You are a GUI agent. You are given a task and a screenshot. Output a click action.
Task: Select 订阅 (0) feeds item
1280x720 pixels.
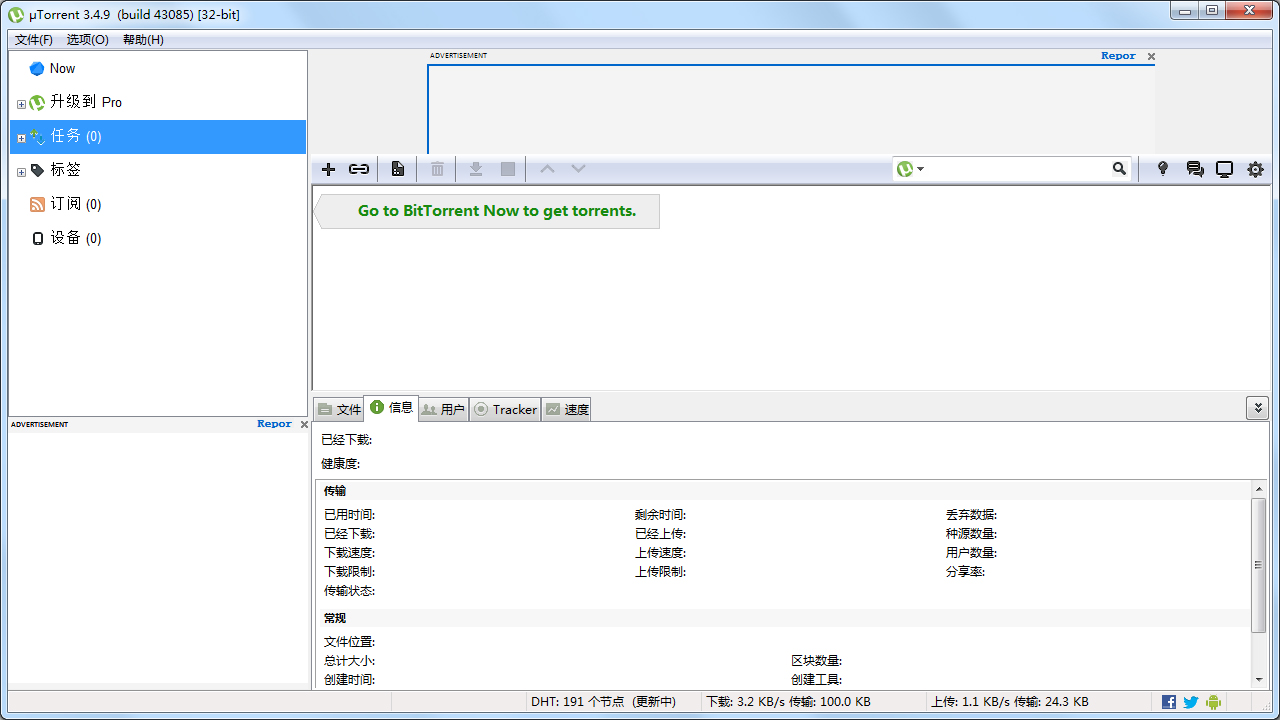[x=158, y=205]
